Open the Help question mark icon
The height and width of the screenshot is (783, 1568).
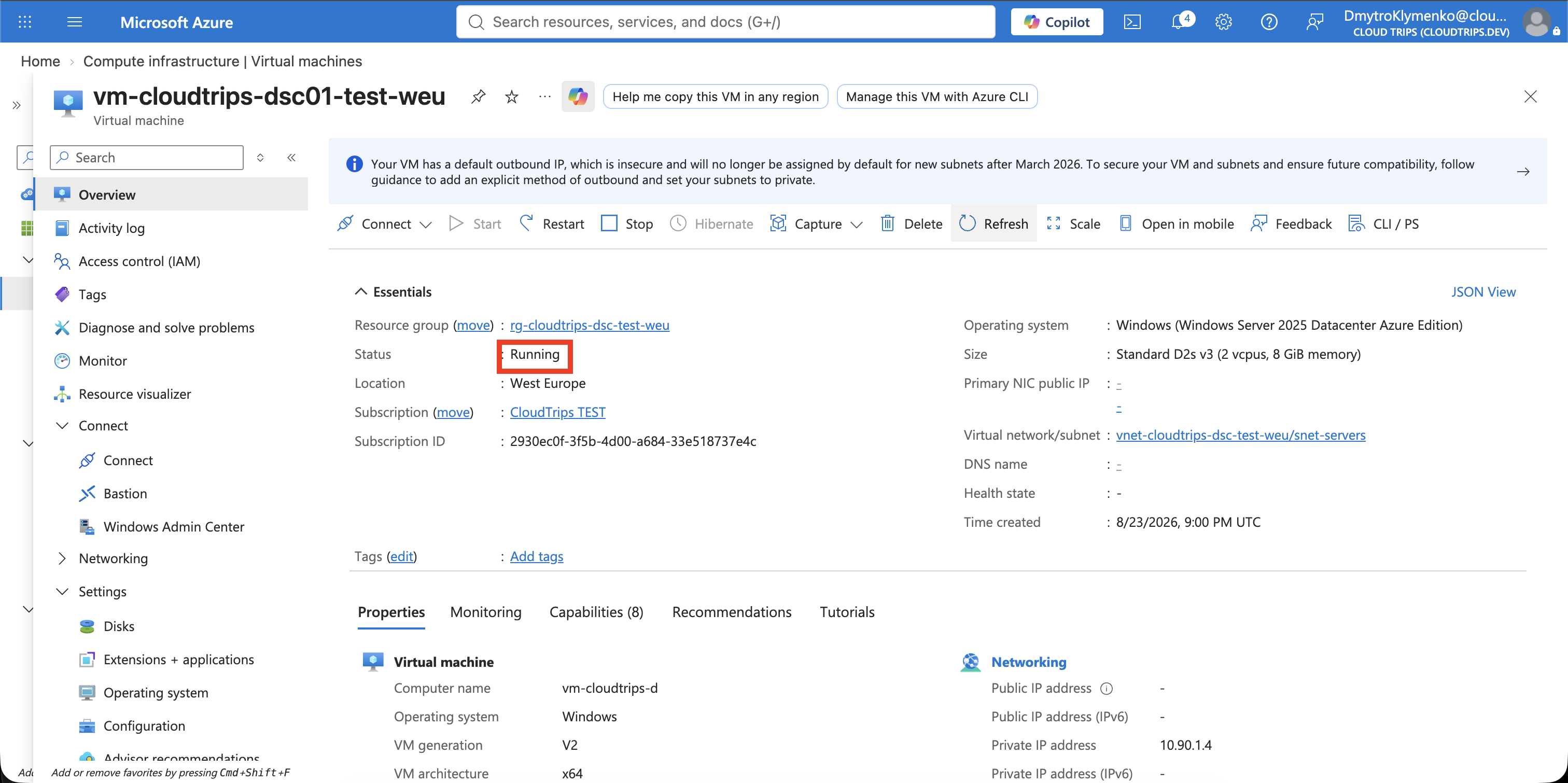pyautogui.click(x=1269, y=22)
